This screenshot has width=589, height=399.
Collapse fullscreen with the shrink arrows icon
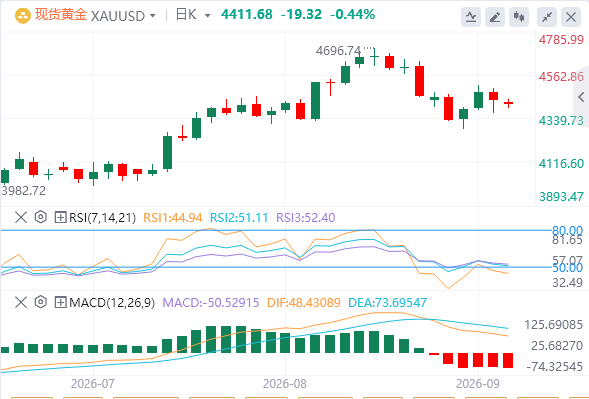(547, 17)
